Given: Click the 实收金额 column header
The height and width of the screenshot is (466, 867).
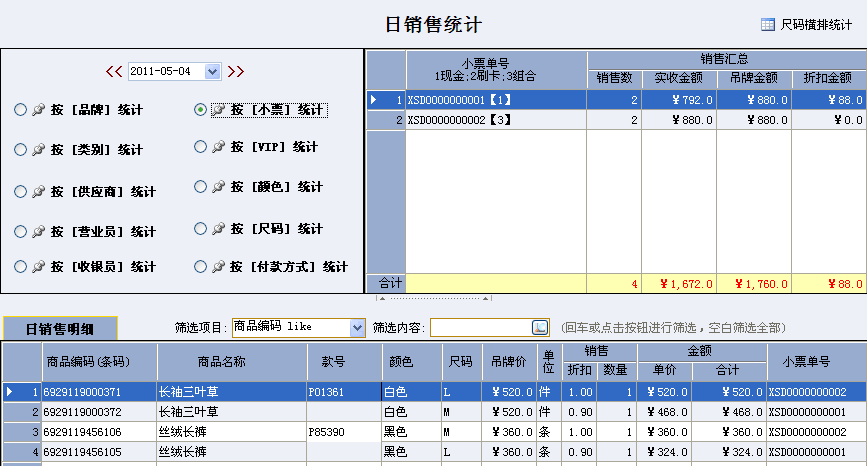Looking at the screenshot, I should pos(679,78).
